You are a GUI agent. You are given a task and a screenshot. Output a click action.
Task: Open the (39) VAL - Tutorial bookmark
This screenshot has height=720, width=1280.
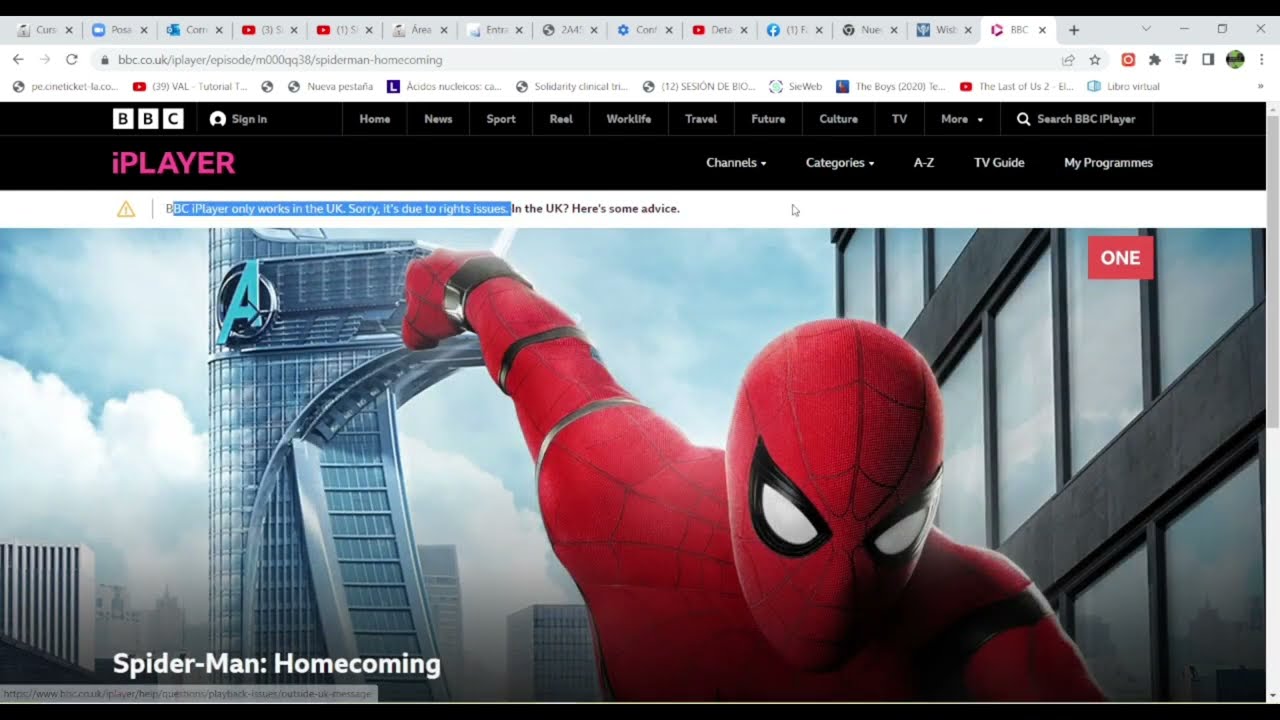click(190, 87)
